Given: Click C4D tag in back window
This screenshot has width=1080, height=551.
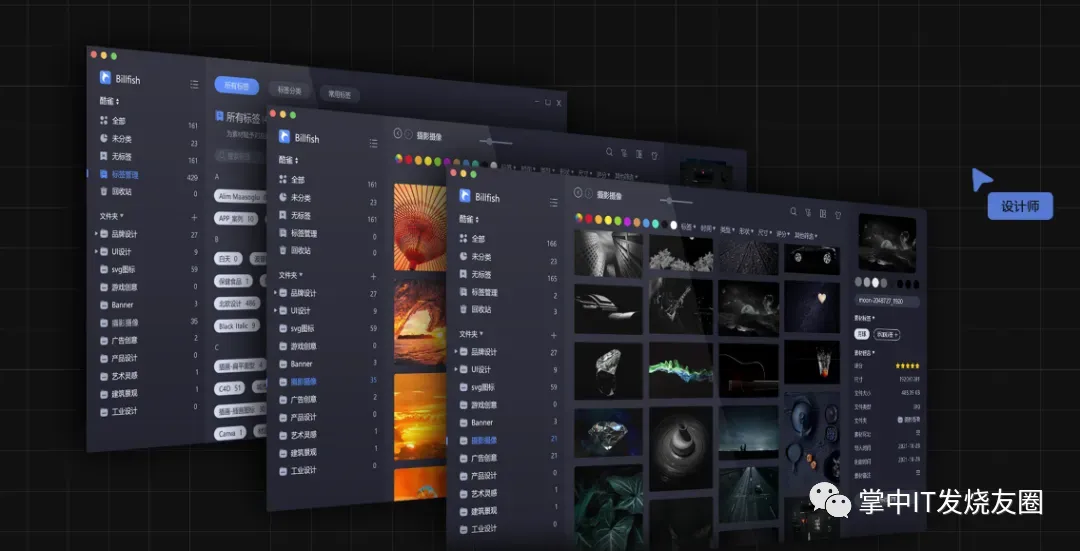Looking at the screenshot, I should coord(230,388).
